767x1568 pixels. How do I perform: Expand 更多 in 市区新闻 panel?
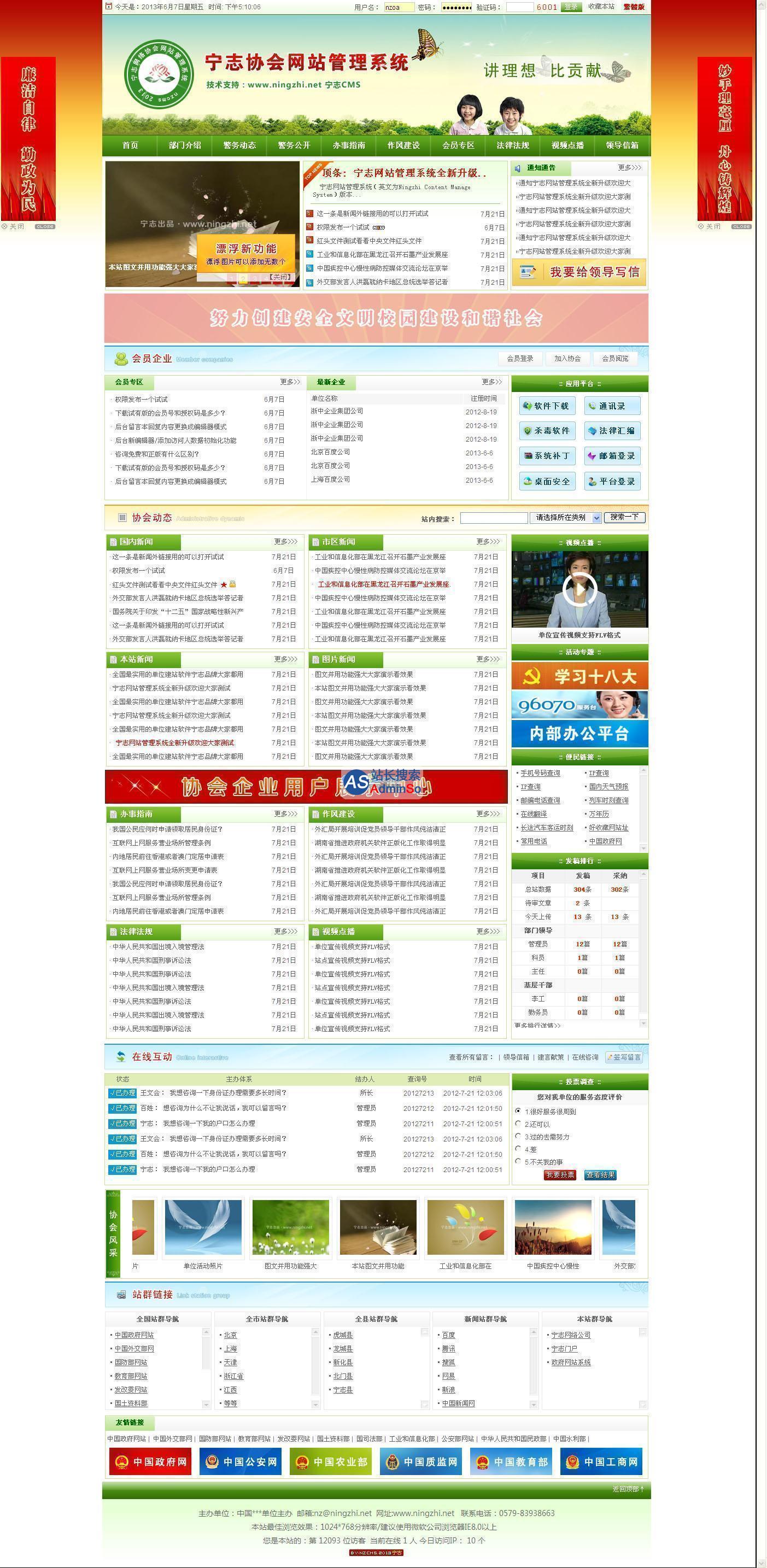pos(488,542)
